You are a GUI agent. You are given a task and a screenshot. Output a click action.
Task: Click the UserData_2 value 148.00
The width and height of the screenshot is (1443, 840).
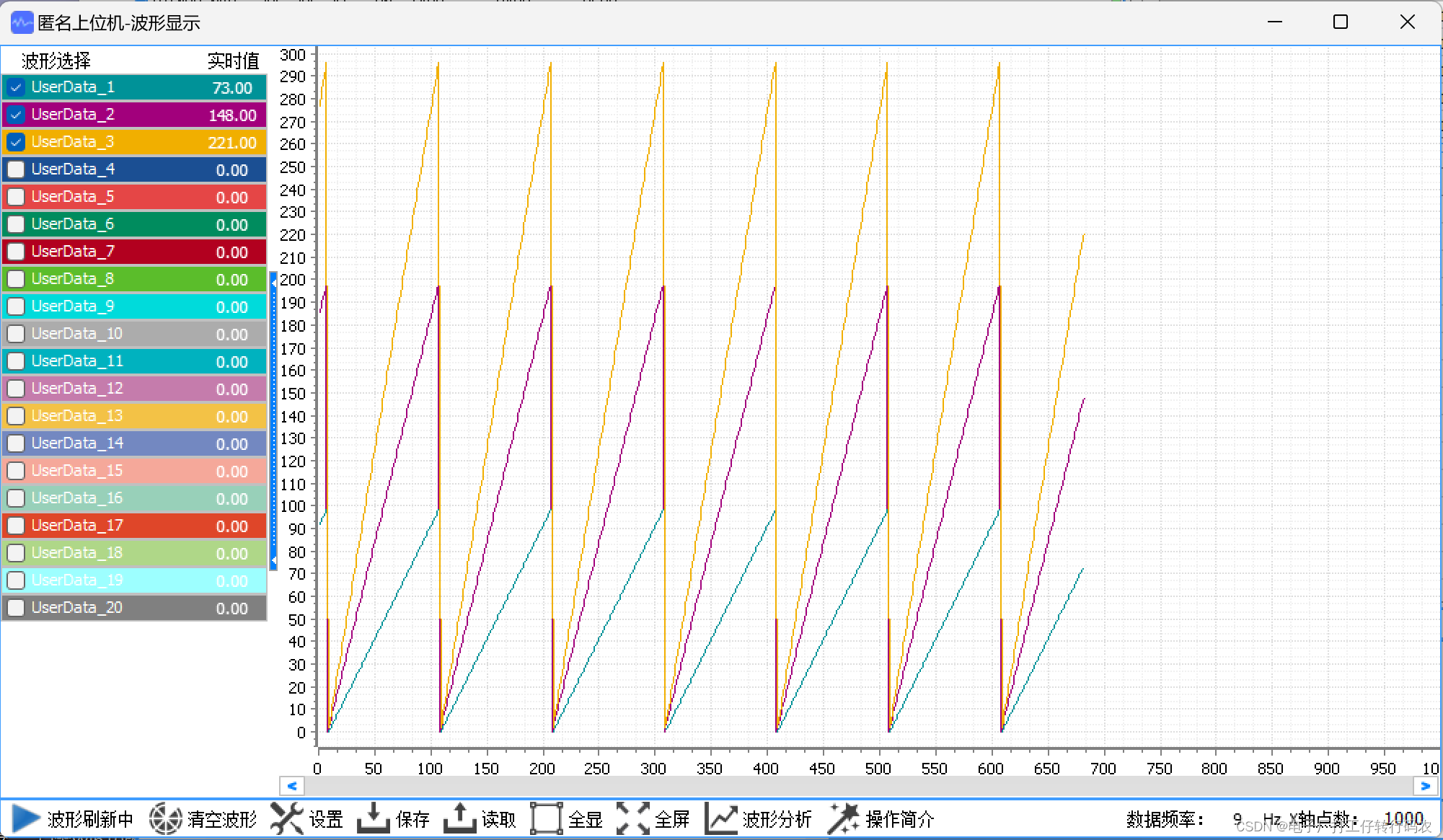[x=232, y=115]
